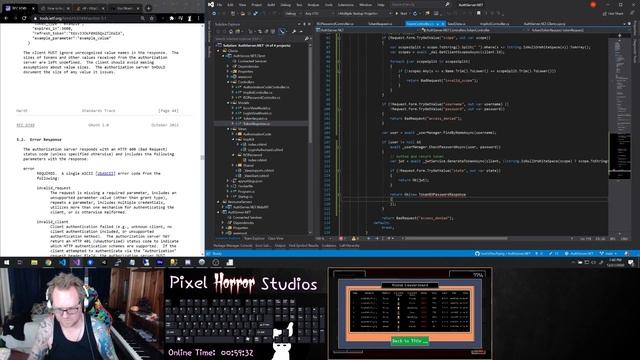640x360 pixels.
Task: Expand the AuthorizationCode views folder
Action: pyautogui.click(x=233, y=134)
